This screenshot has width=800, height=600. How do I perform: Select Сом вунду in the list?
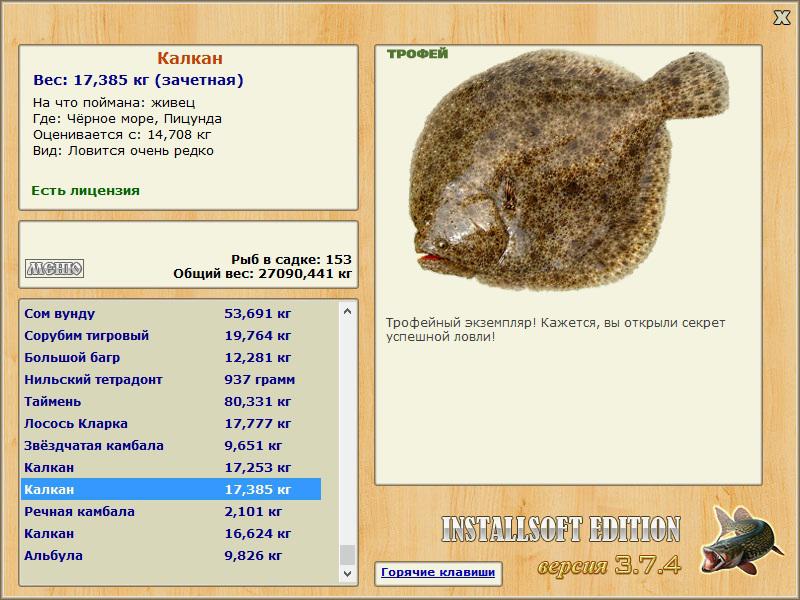(x=171, y=313)
